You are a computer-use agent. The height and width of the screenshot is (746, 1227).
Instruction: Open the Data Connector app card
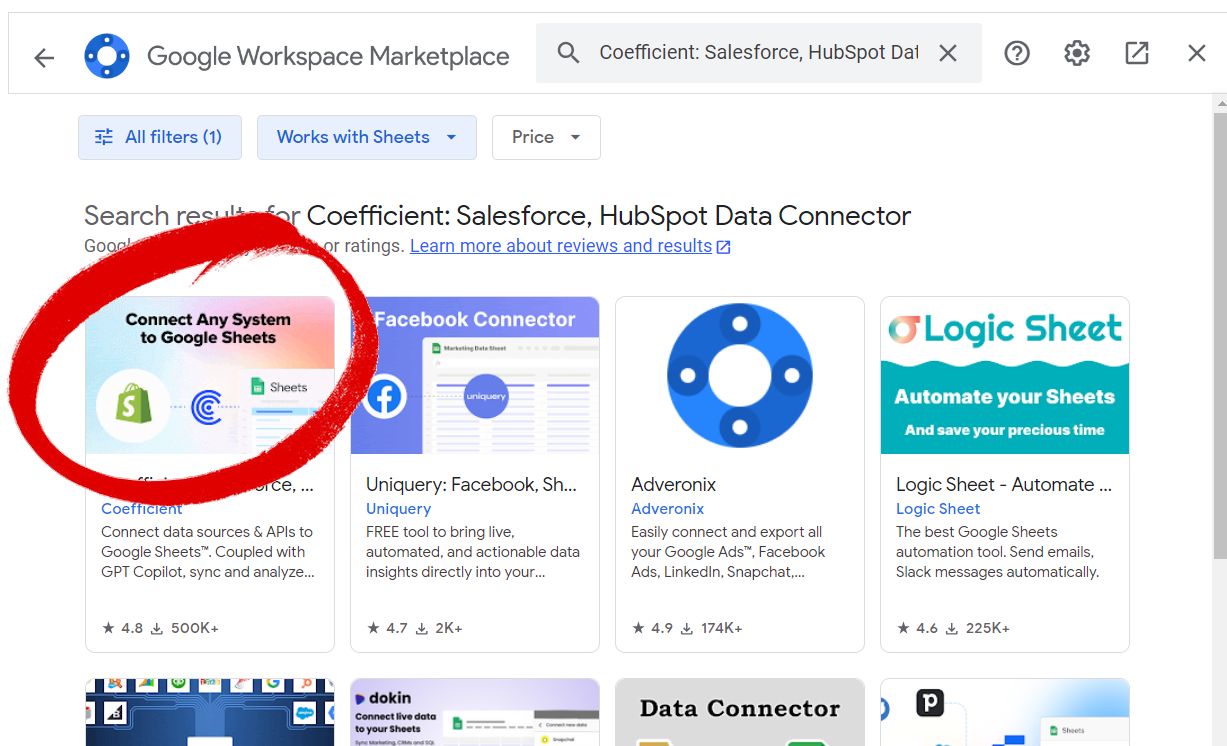pyautogui.click(x=740, y=712)
